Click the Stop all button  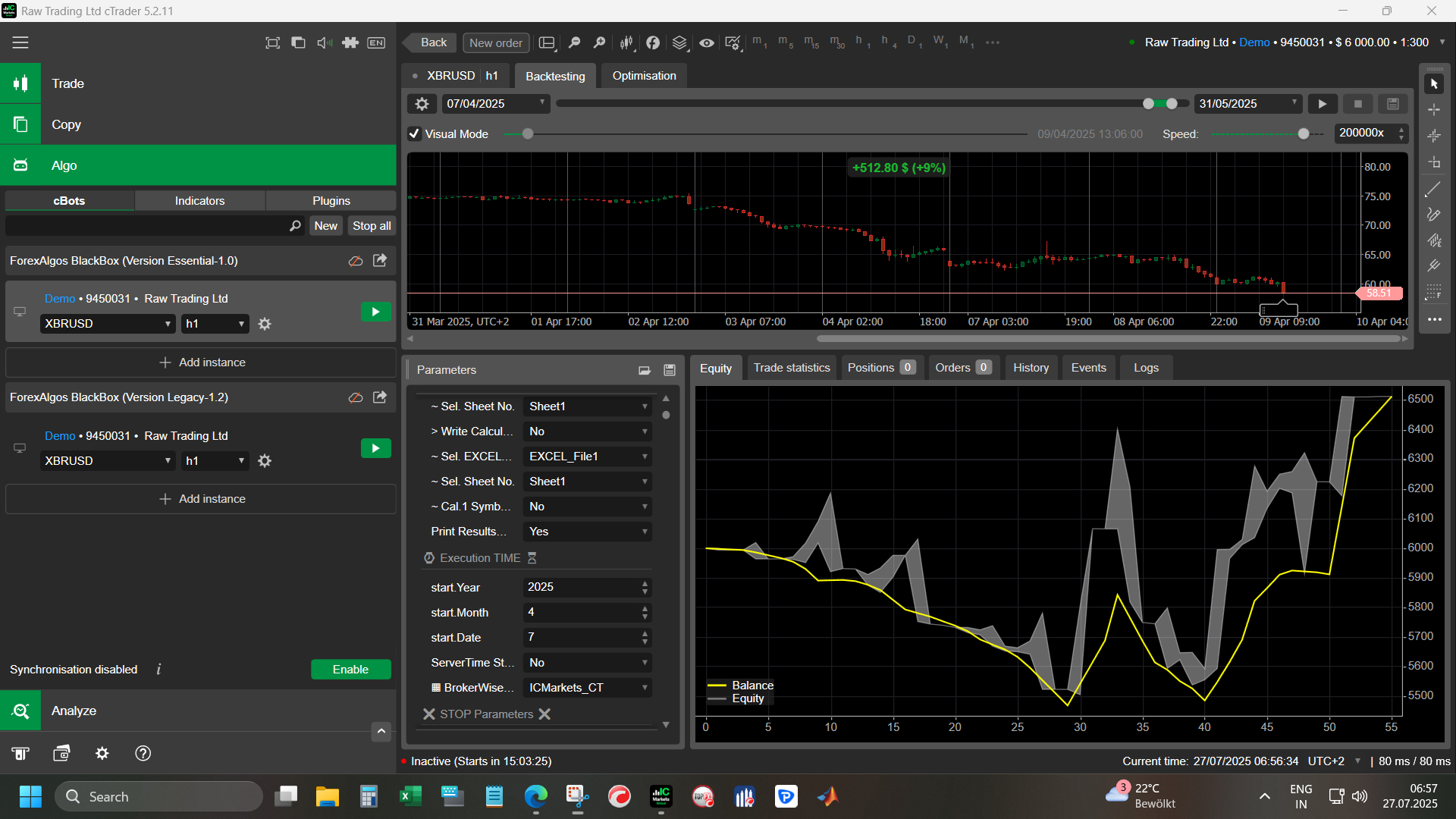[x=372, y=226]
